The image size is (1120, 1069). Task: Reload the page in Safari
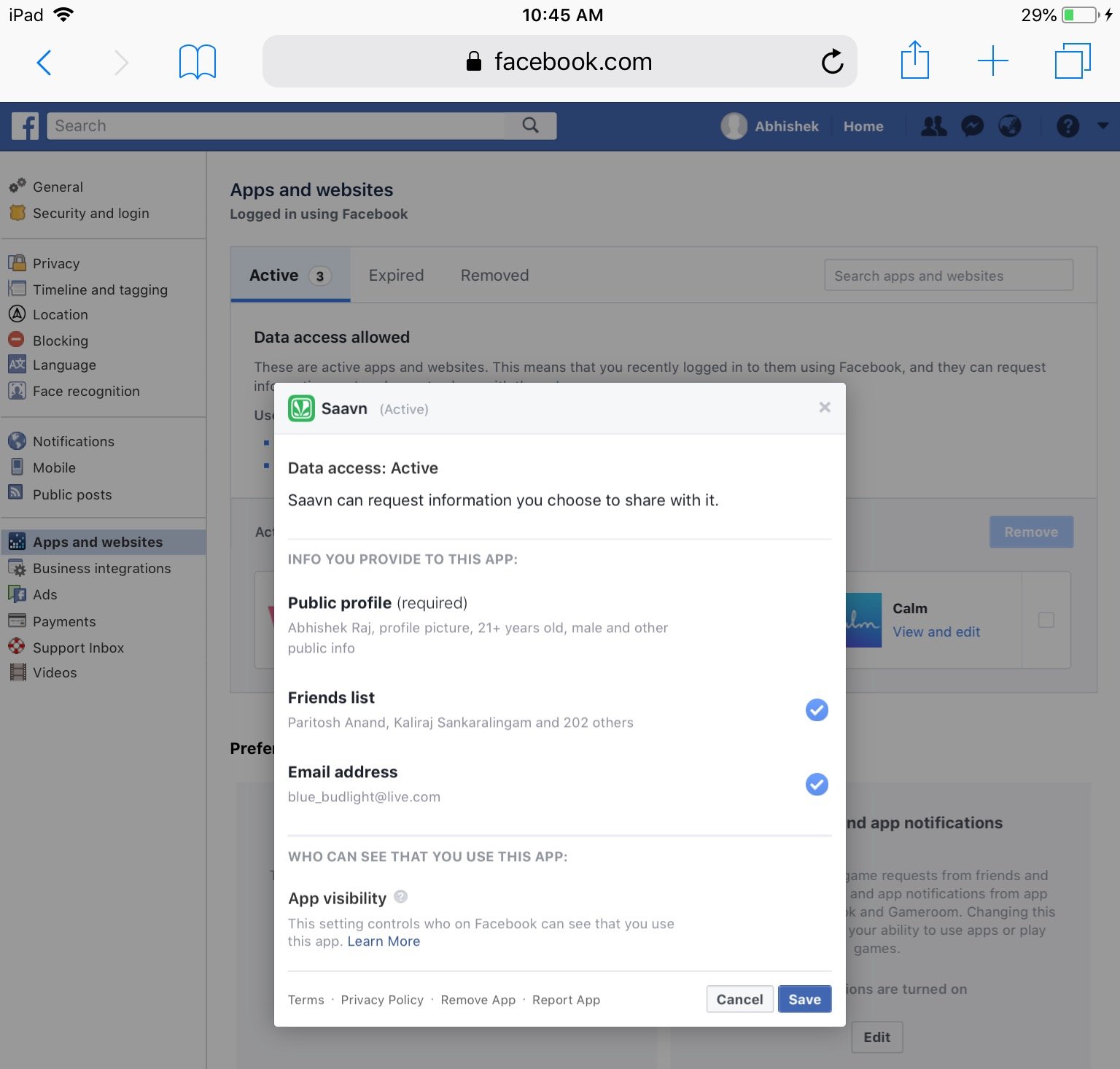pyautogui.click(x=833, y=61)
